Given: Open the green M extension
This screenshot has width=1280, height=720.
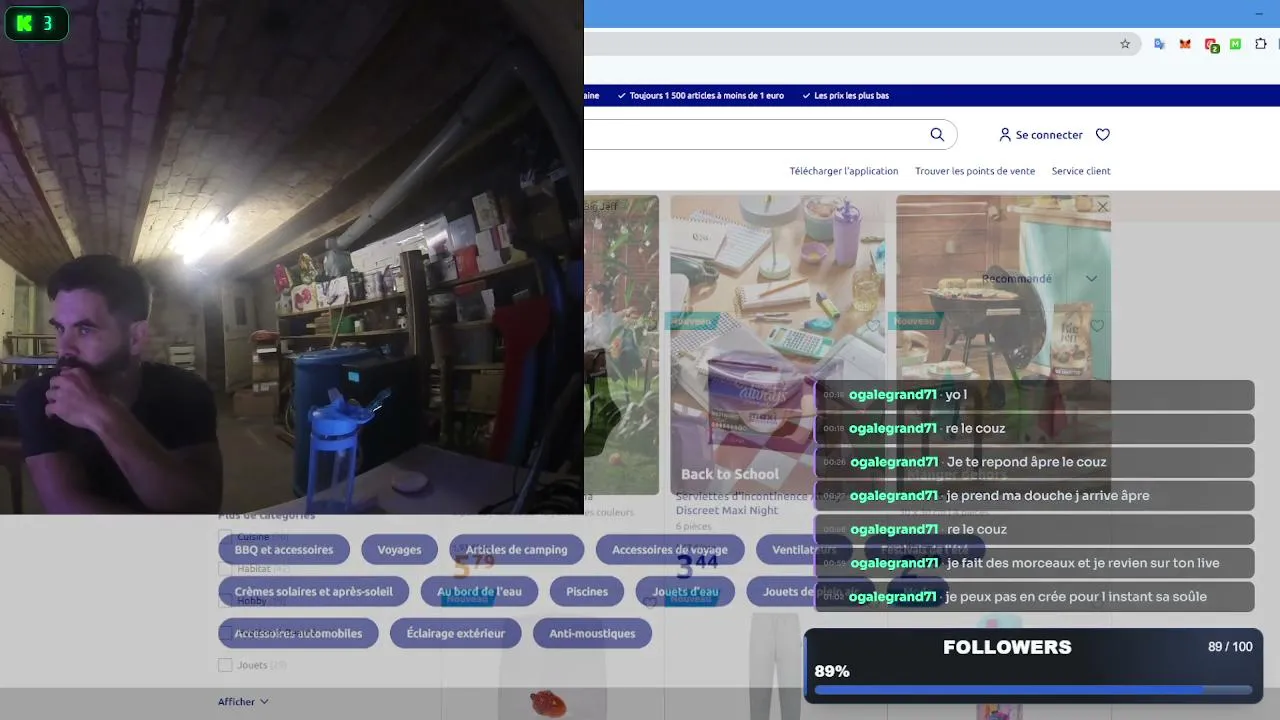Looking at the screenshot, I should click(x=1235, y=44).
